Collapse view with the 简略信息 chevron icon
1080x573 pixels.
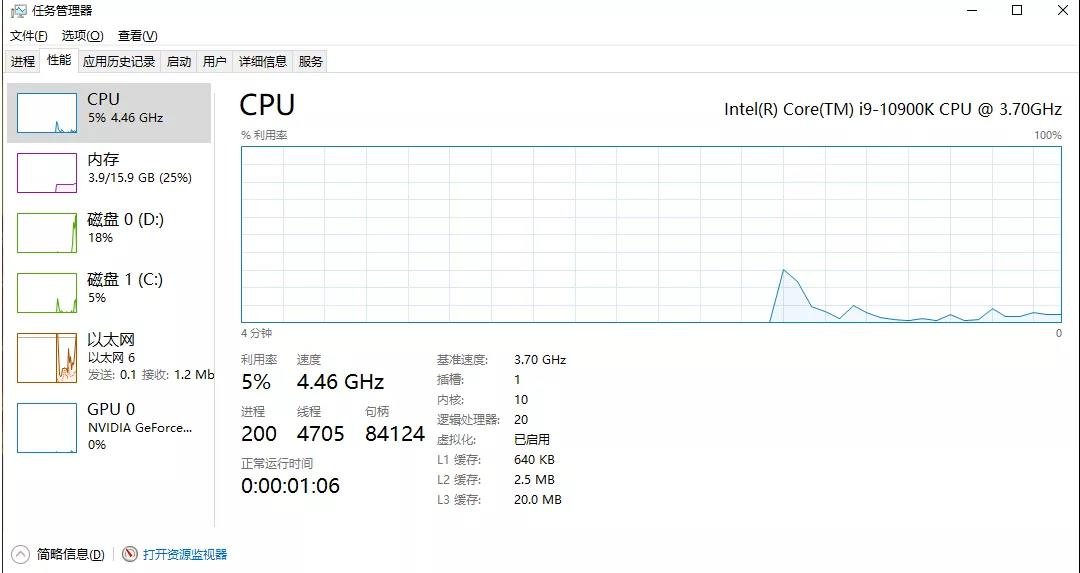[21, 554]
